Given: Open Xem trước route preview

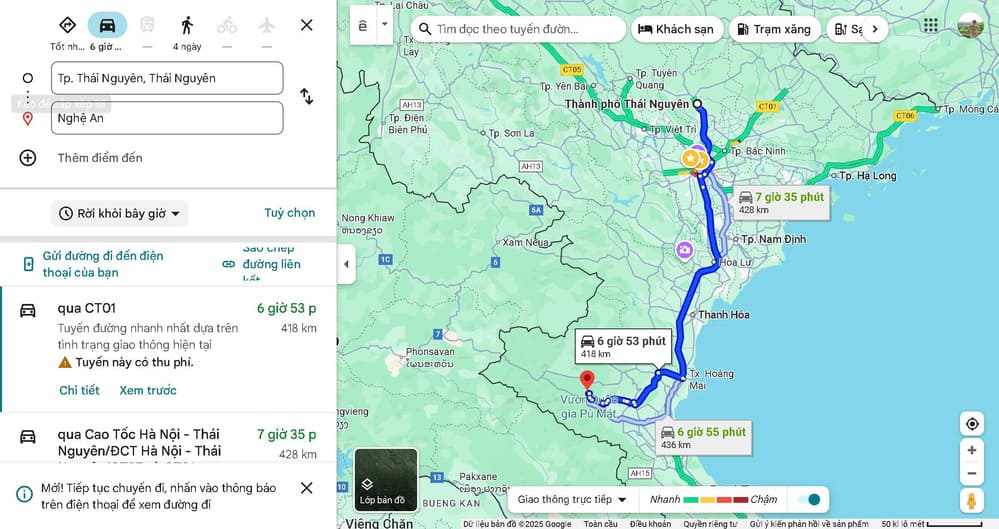Looking at the screenshot, I should 148,390.
